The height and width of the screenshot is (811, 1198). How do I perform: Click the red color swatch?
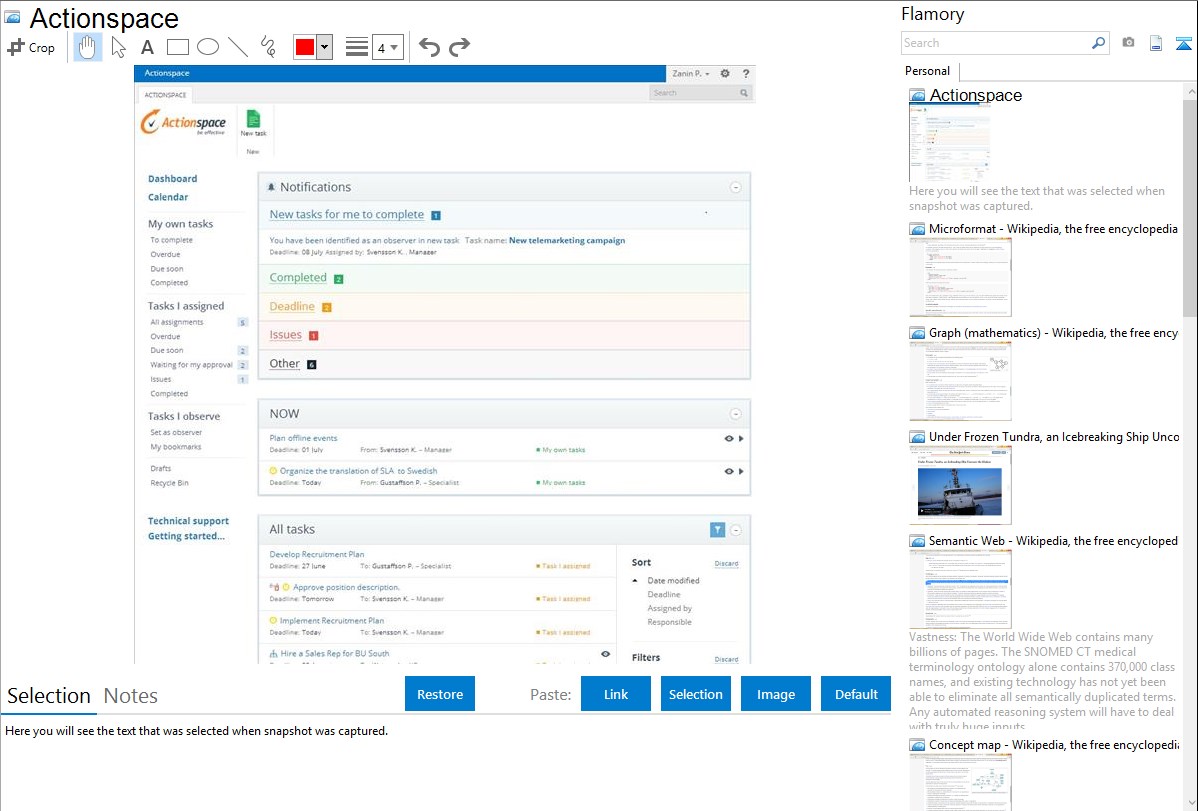tap(305, 47)
